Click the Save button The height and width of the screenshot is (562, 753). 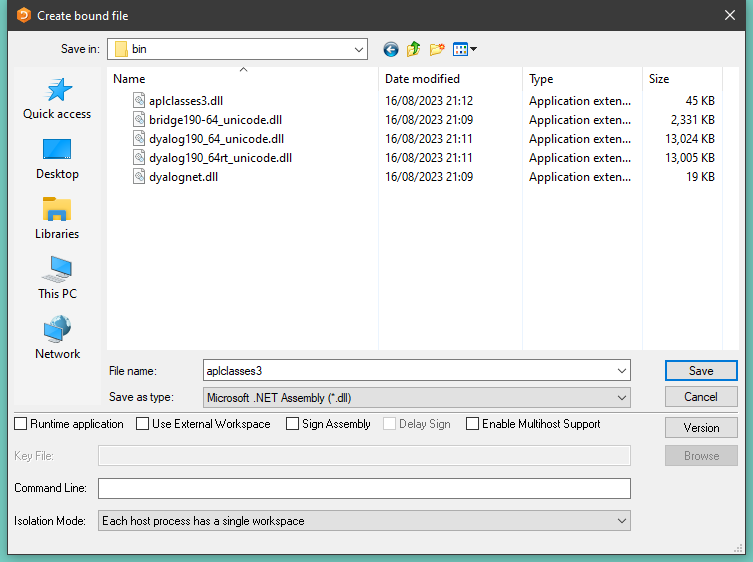tap(701, 370)
